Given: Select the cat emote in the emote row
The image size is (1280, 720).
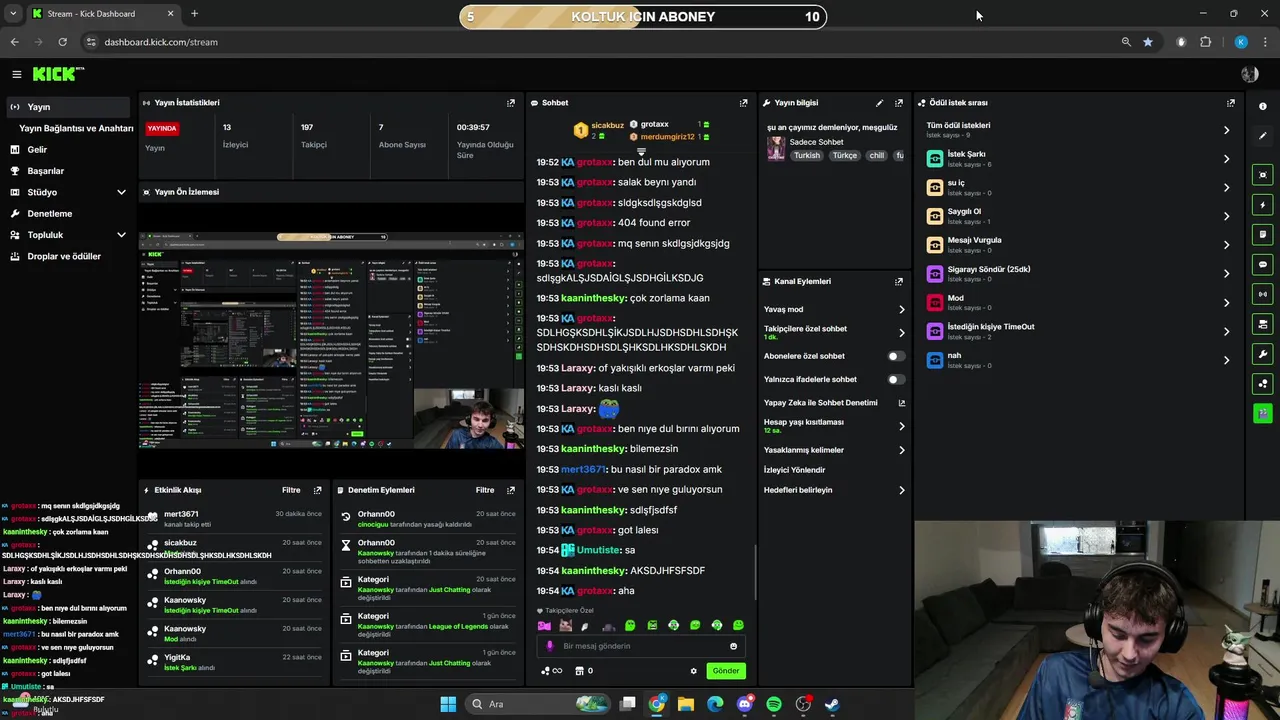Looking at the screenshot, I should click(x=565, y=626).
